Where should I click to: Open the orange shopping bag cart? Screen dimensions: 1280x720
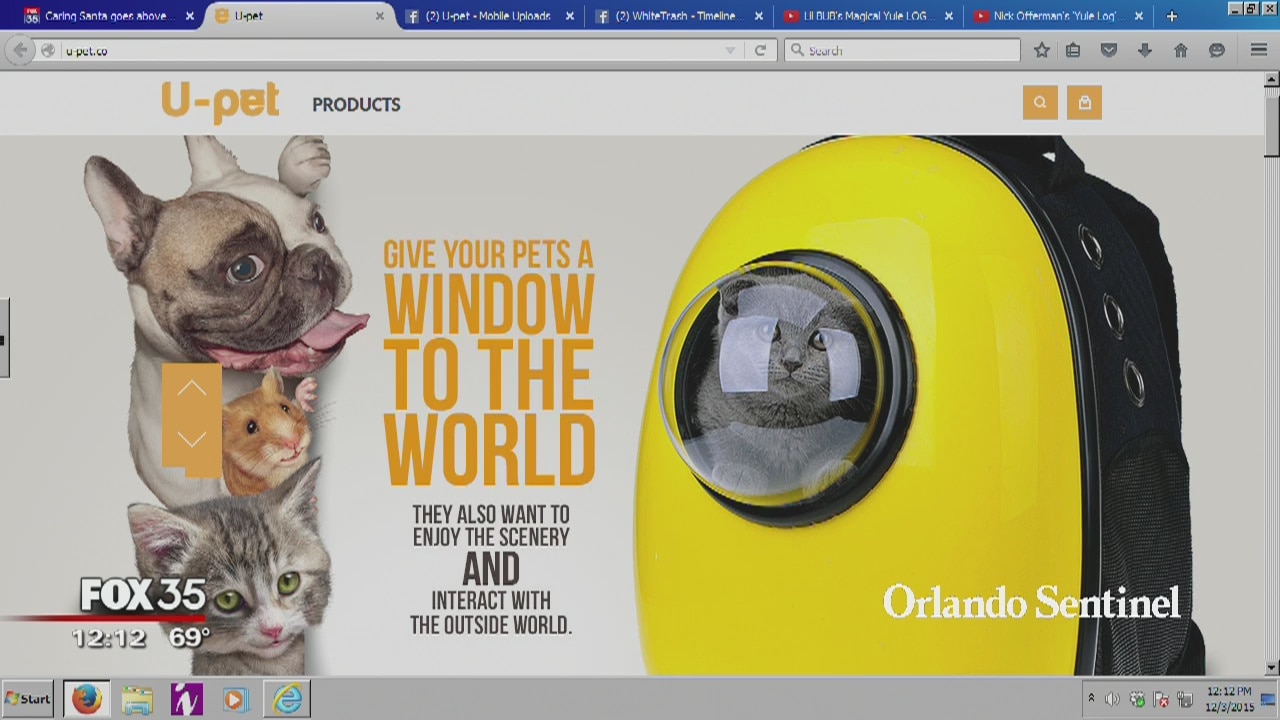point(1084,102)
